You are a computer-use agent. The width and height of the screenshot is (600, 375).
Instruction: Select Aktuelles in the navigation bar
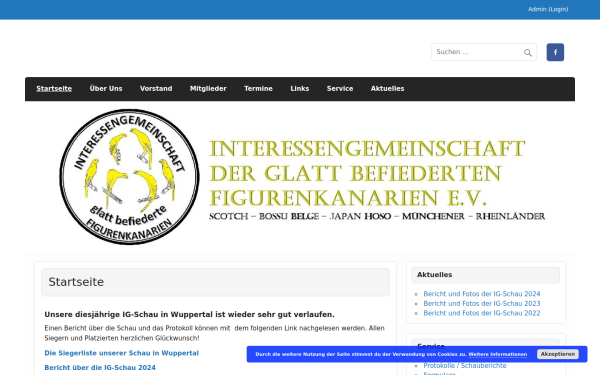(x=387, y=89)
